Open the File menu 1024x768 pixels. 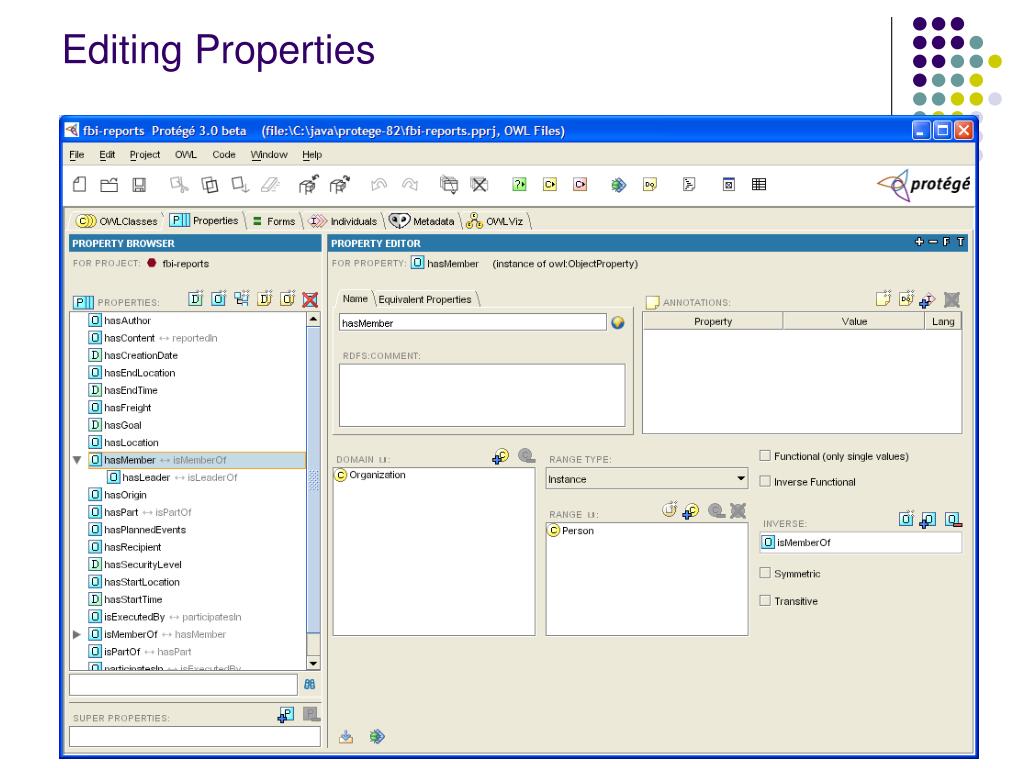76,155
